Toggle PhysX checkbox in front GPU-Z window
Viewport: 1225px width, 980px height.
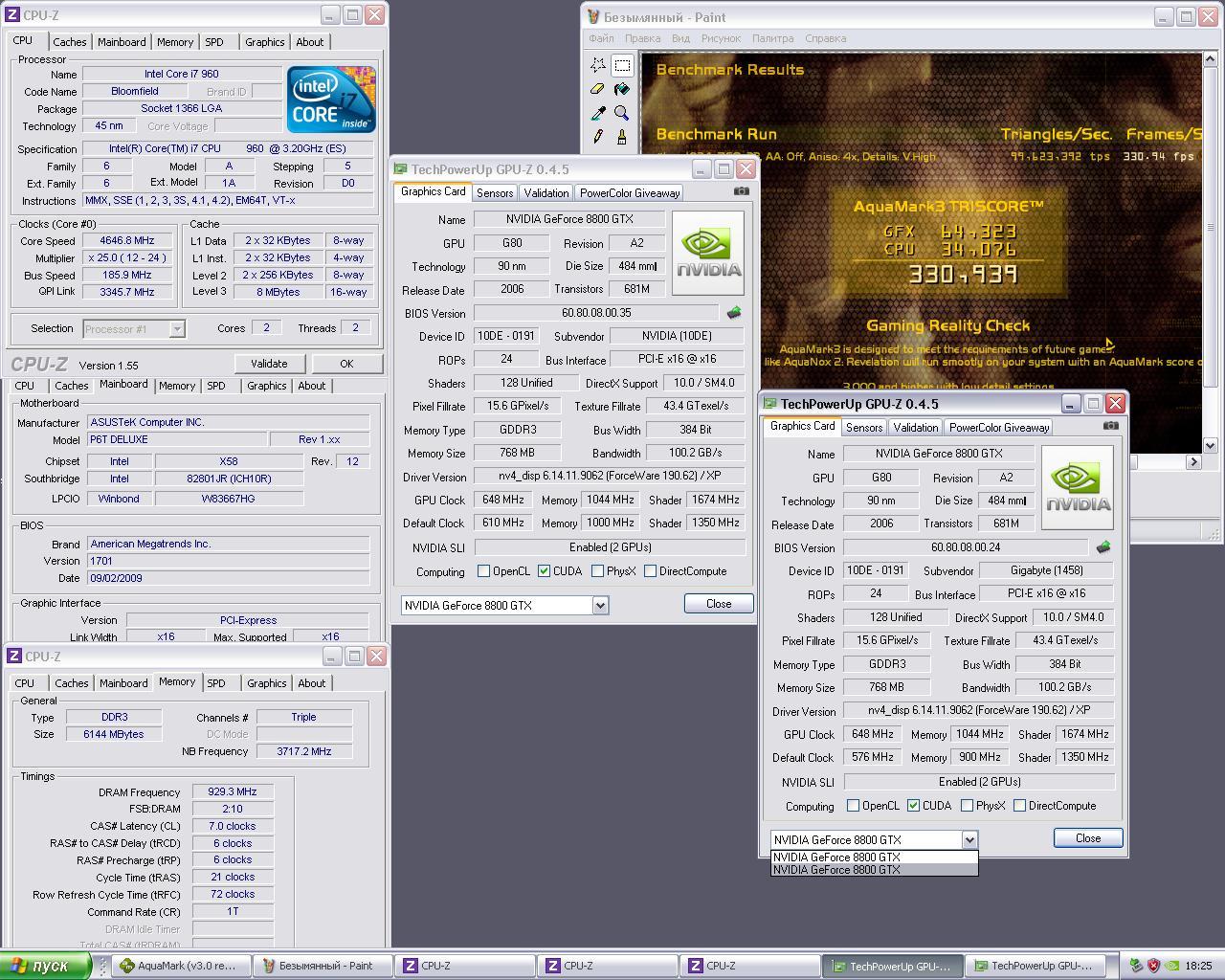click(967, 806)
